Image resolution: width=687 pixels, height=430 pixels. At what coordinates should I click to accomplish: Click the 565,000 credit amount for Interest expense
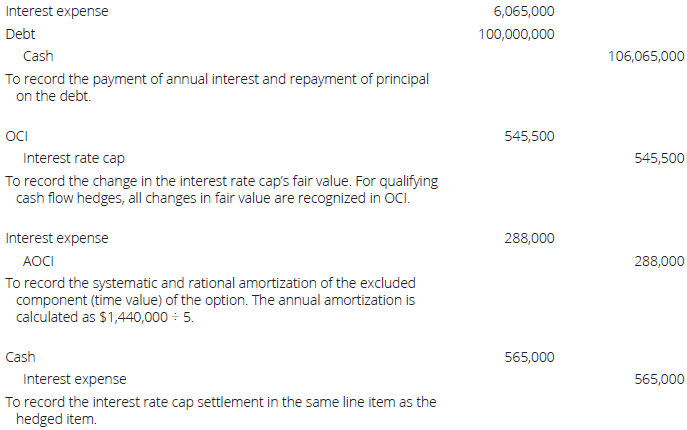tap(660, 379)
